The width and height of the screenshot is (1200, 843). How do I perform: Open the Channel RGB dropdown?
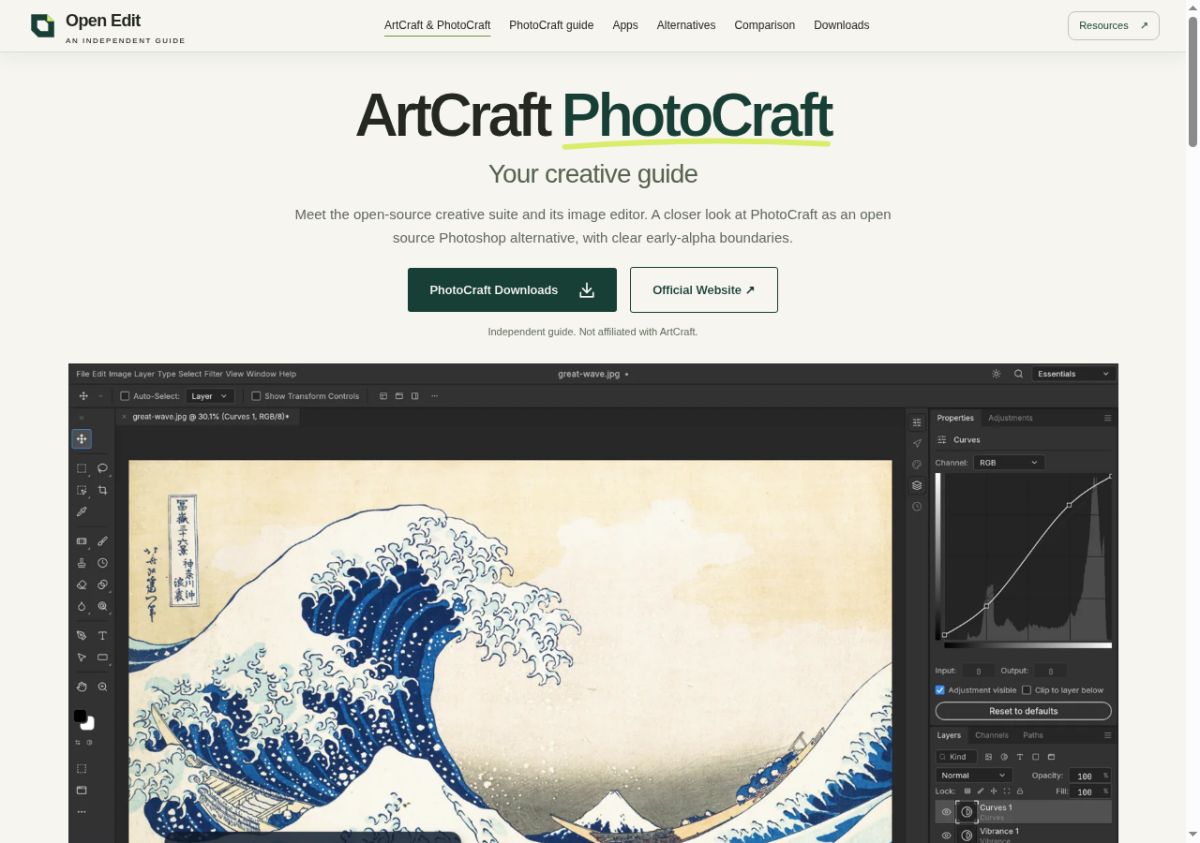click(x=1008, y=463)
